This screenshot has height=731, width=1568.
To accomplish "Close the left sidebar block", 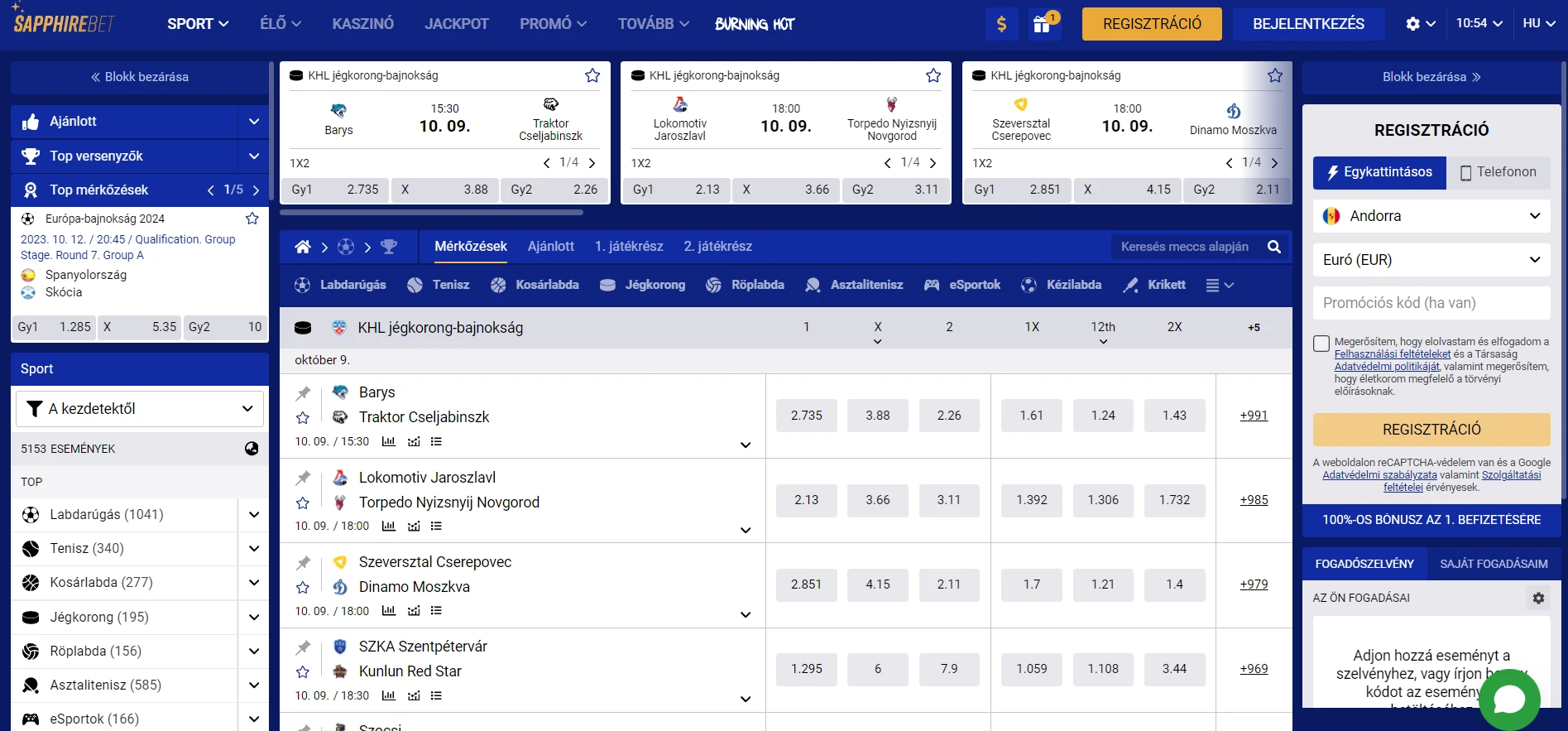I will tap(140, 77).
